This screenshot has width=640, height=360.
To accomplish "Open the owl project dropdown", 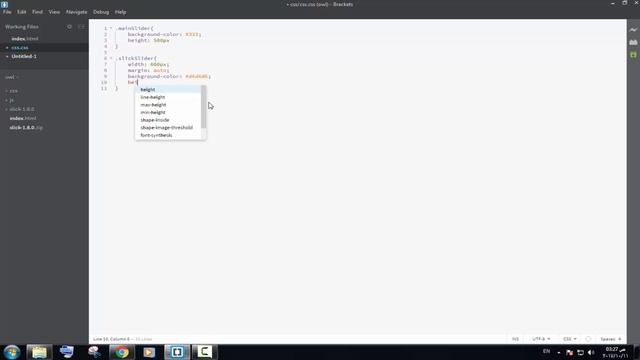I will click(11, 77).
